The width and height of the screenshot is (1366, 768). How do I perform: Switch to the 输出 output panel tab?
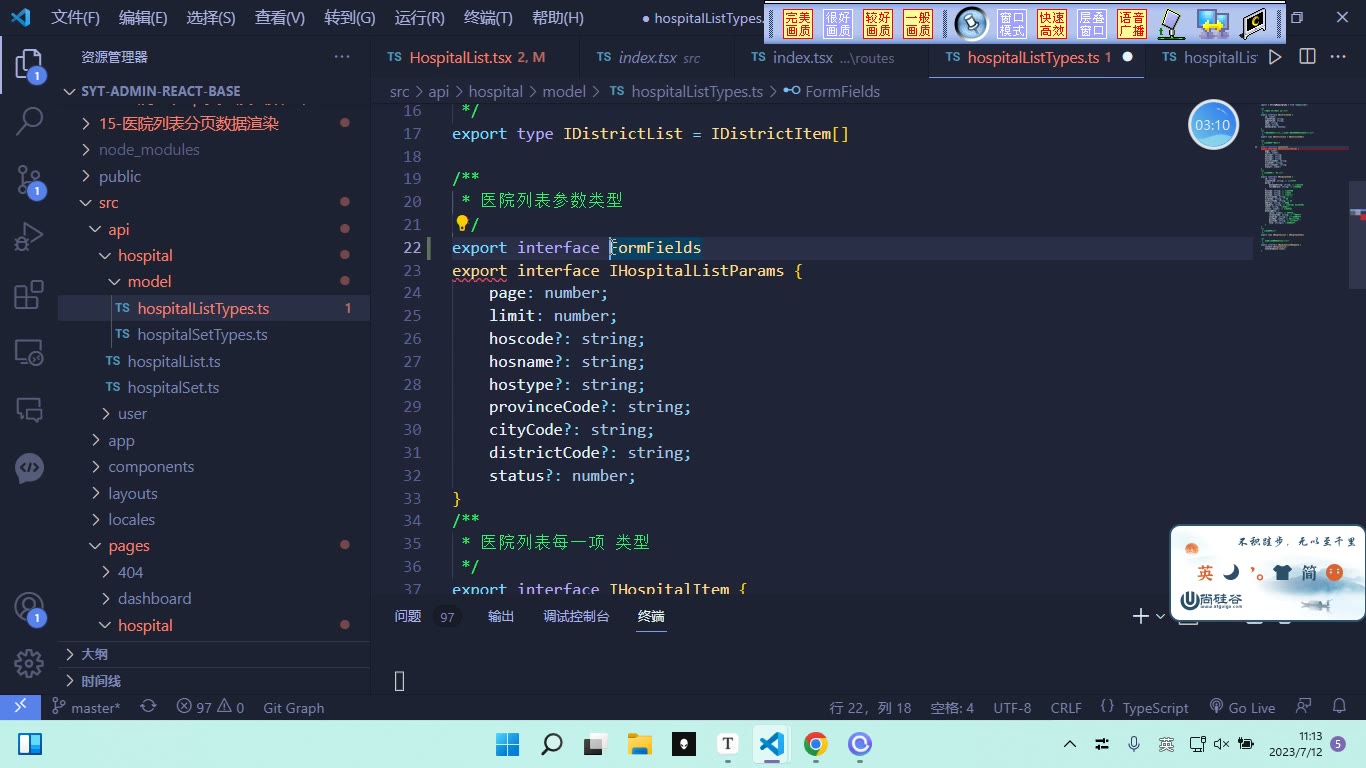click(x=501, y=616)
